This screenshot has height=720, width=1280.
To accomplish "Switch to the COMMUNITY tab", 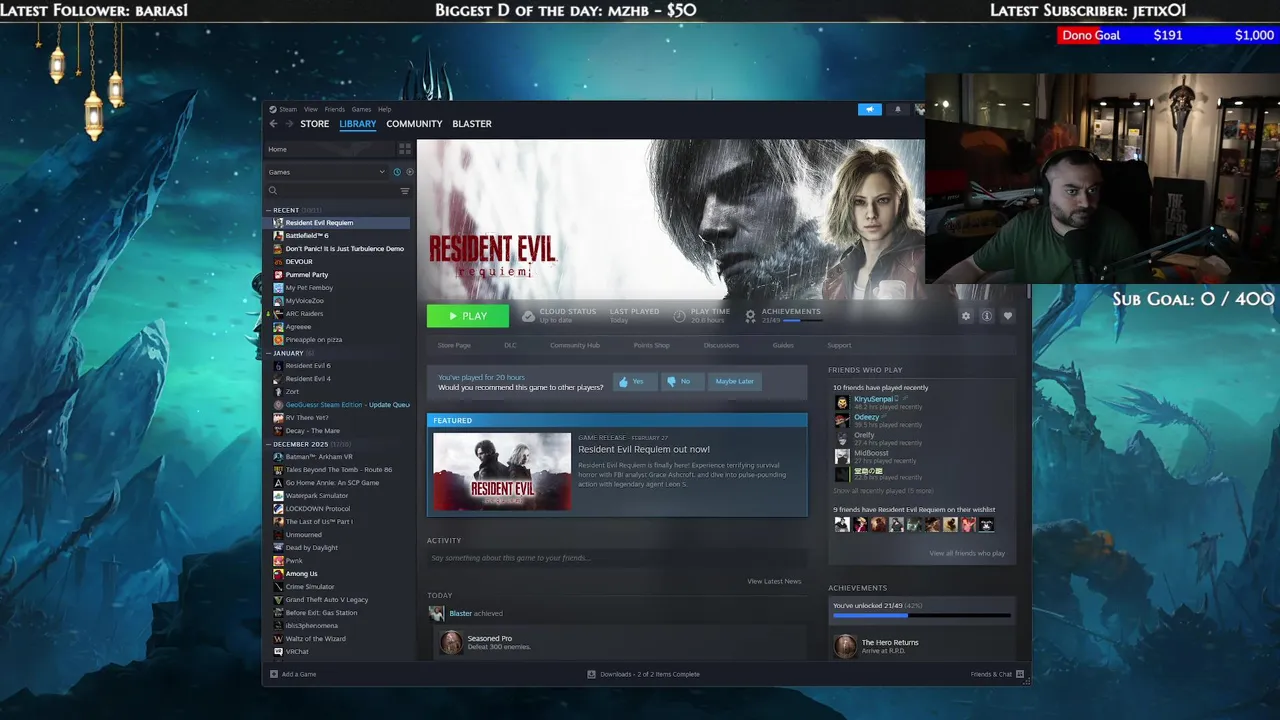I will (x=414, y=124).
